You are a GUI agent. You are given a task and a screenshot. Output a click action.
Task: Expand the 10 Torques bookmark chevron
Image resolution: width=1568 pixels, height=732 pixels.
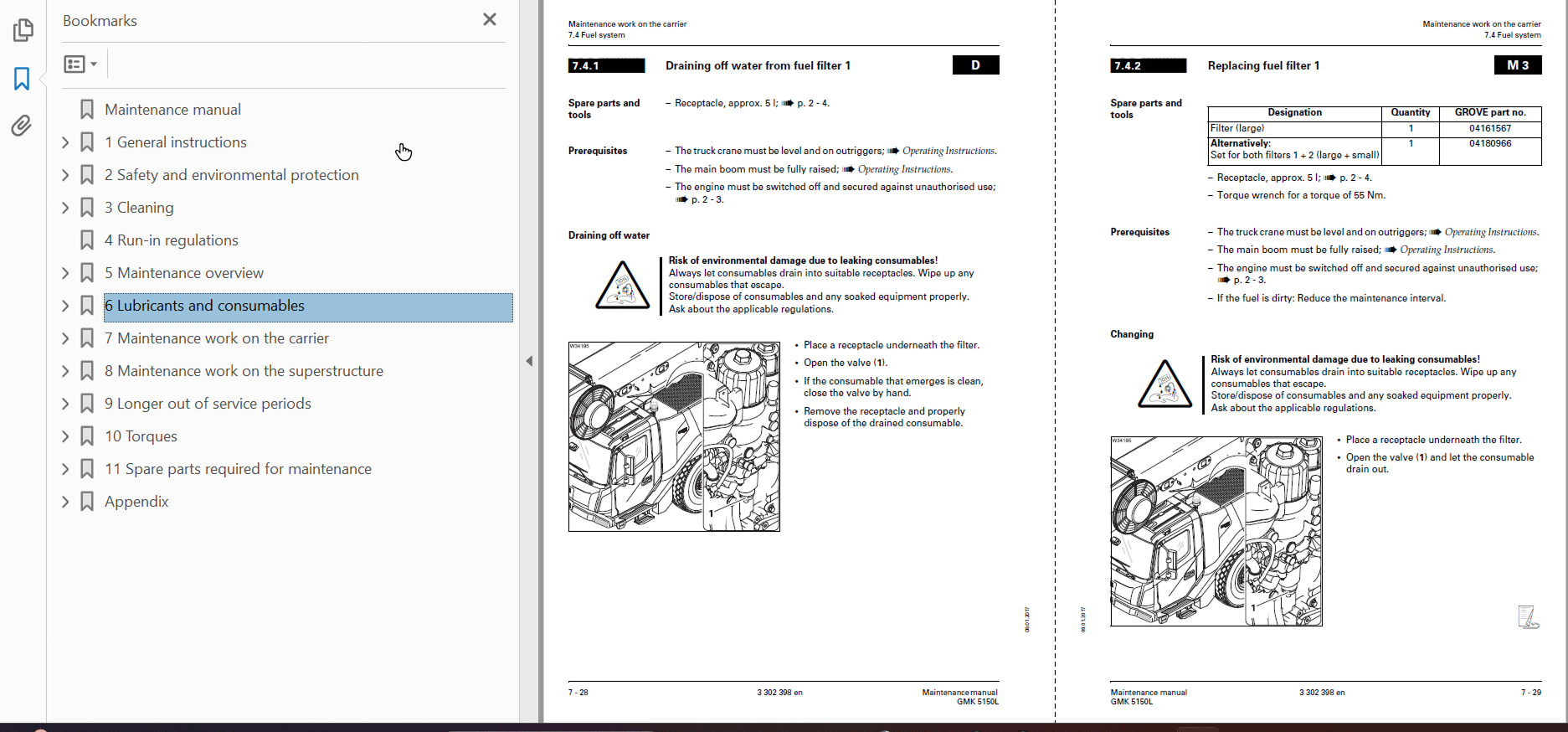pyautogui.click(x=65, y=436)
